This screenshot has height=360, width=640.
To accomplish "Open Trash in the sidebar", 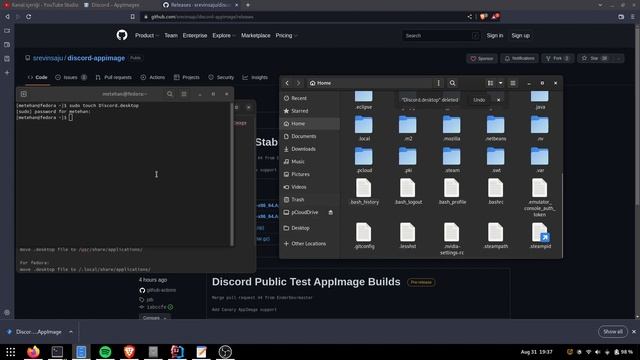I will coord(309,200).
